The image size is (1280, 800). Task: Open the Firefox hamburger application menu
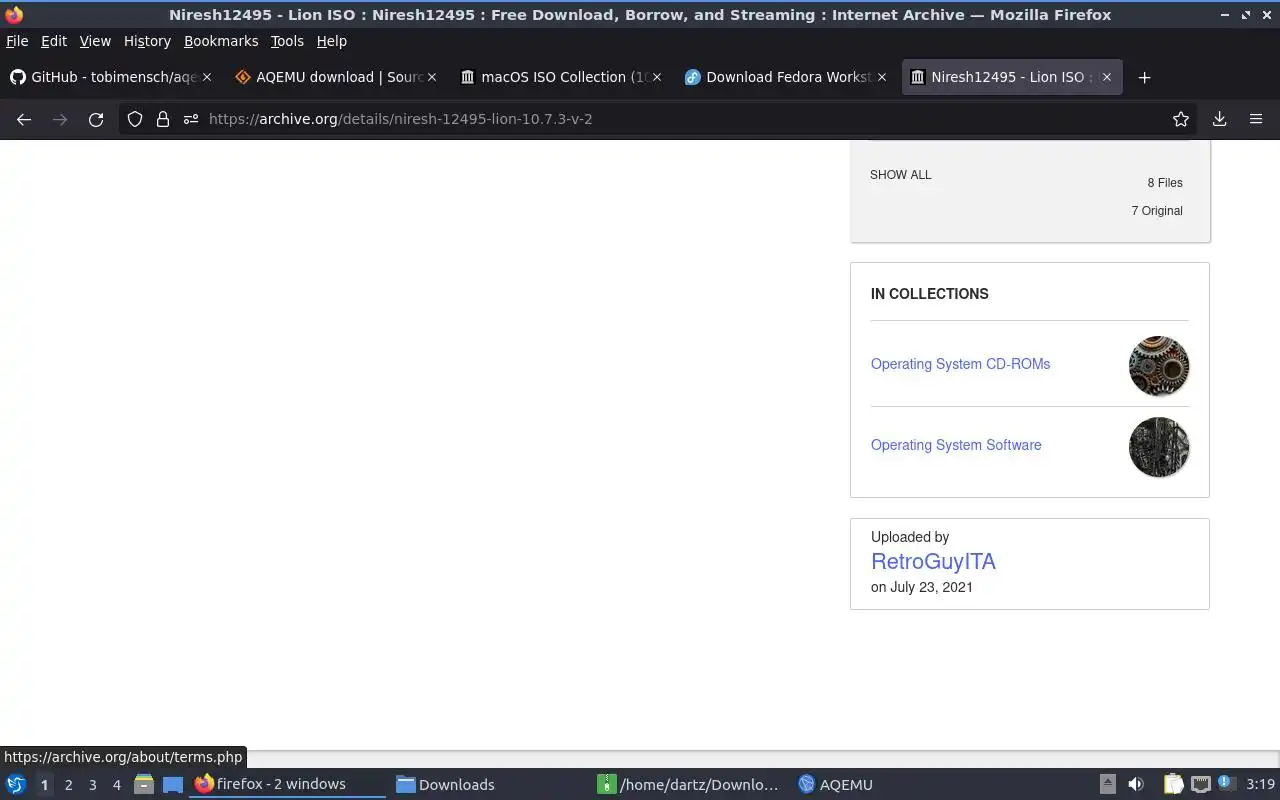pyautogui.click(x=1256, y=119)
